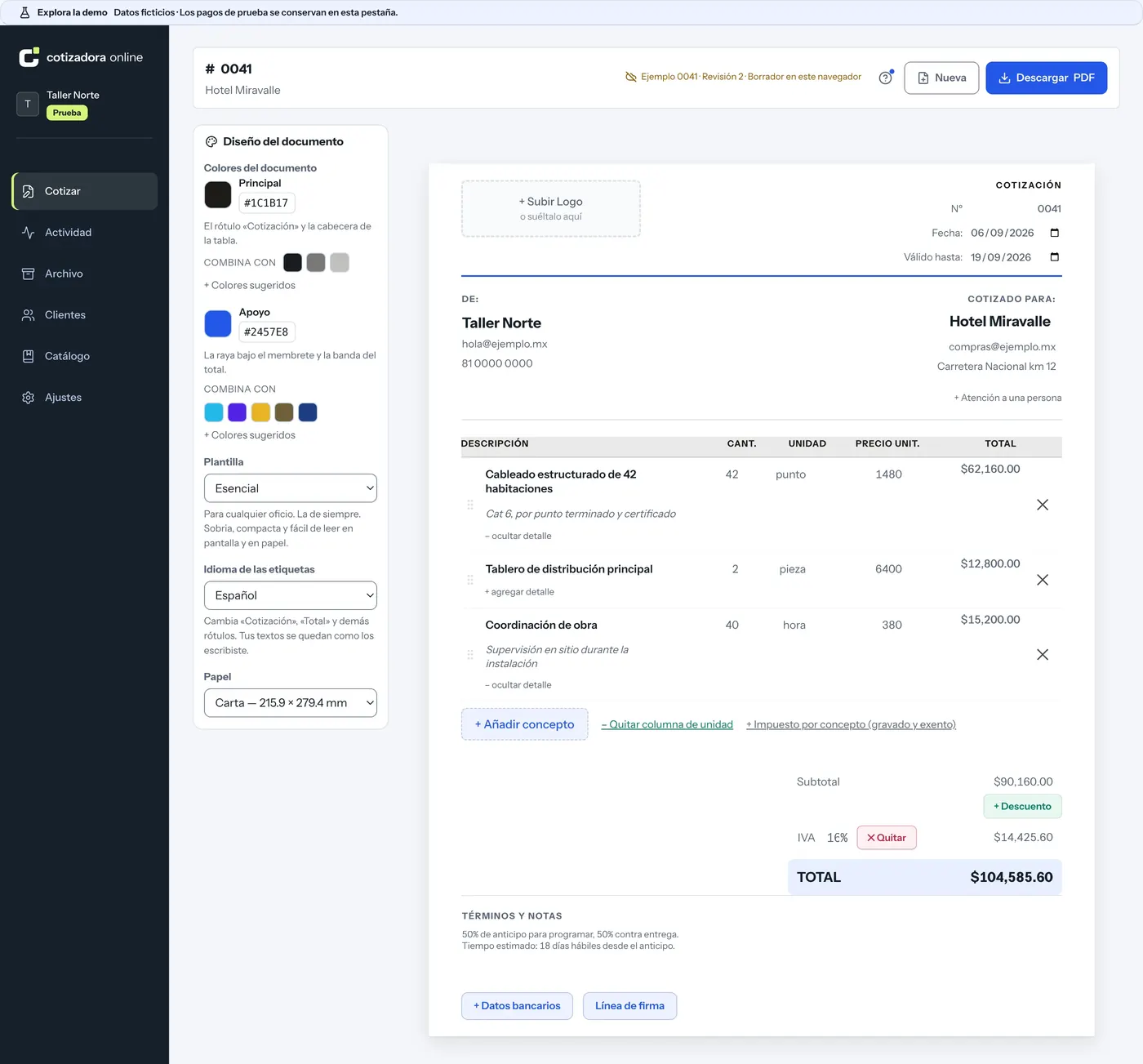The height and width of the screenshot is (1064, 1143).
Task: Remove the IVA tax with Quitar
Action: (887, 838)
